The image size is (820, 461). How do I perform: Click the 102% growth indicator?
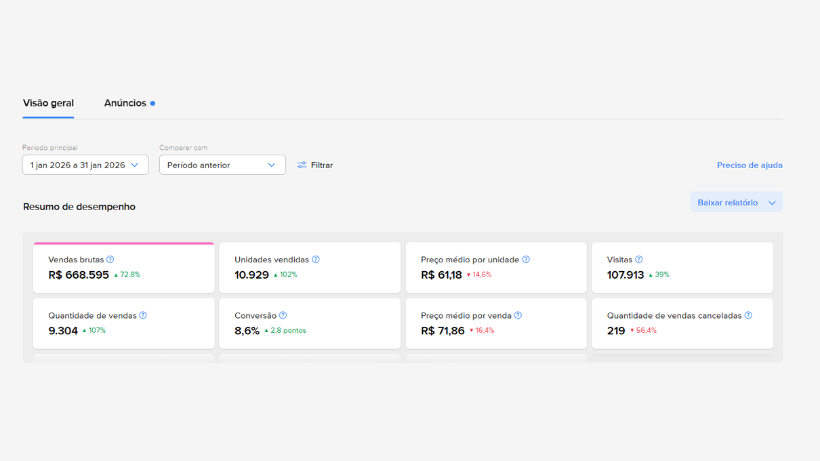pyautogui.click(x=286, y=274)
